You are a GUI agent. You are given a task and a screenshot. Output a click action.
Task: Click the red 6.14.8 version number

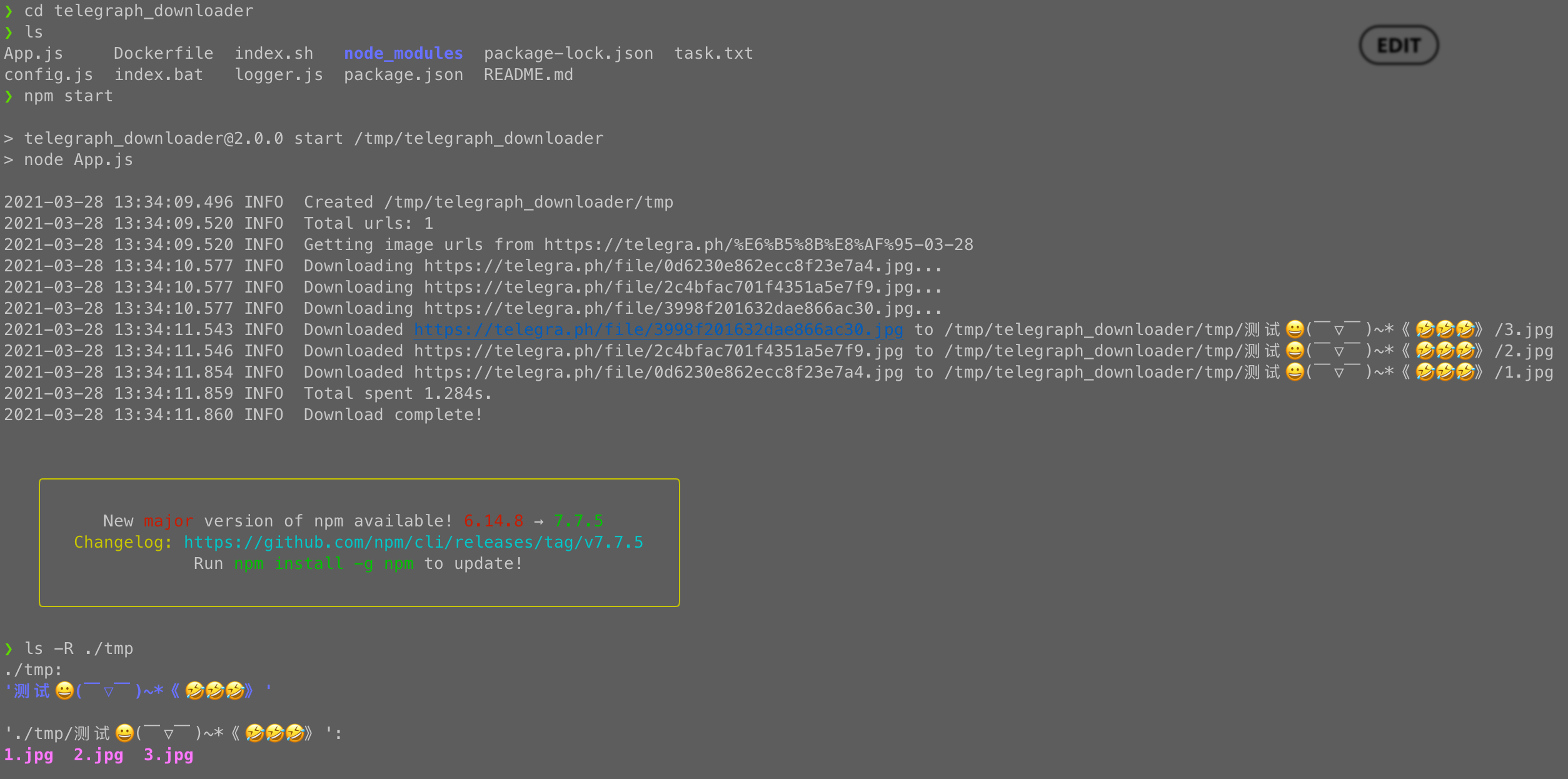(493, 521)
